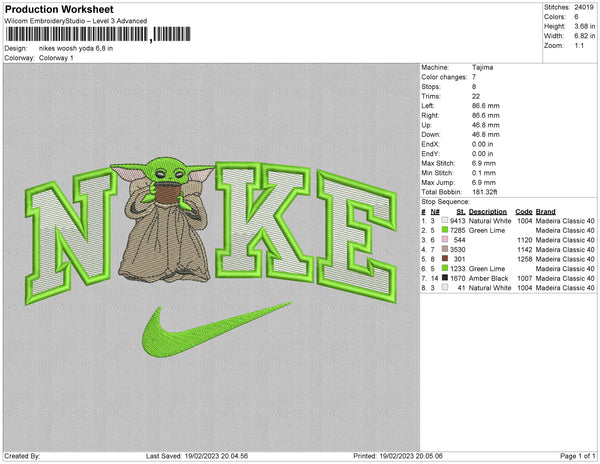Click the 'Colorway 1' value
The width and height of the screenshot is (600, 464).
pos(56,58)
